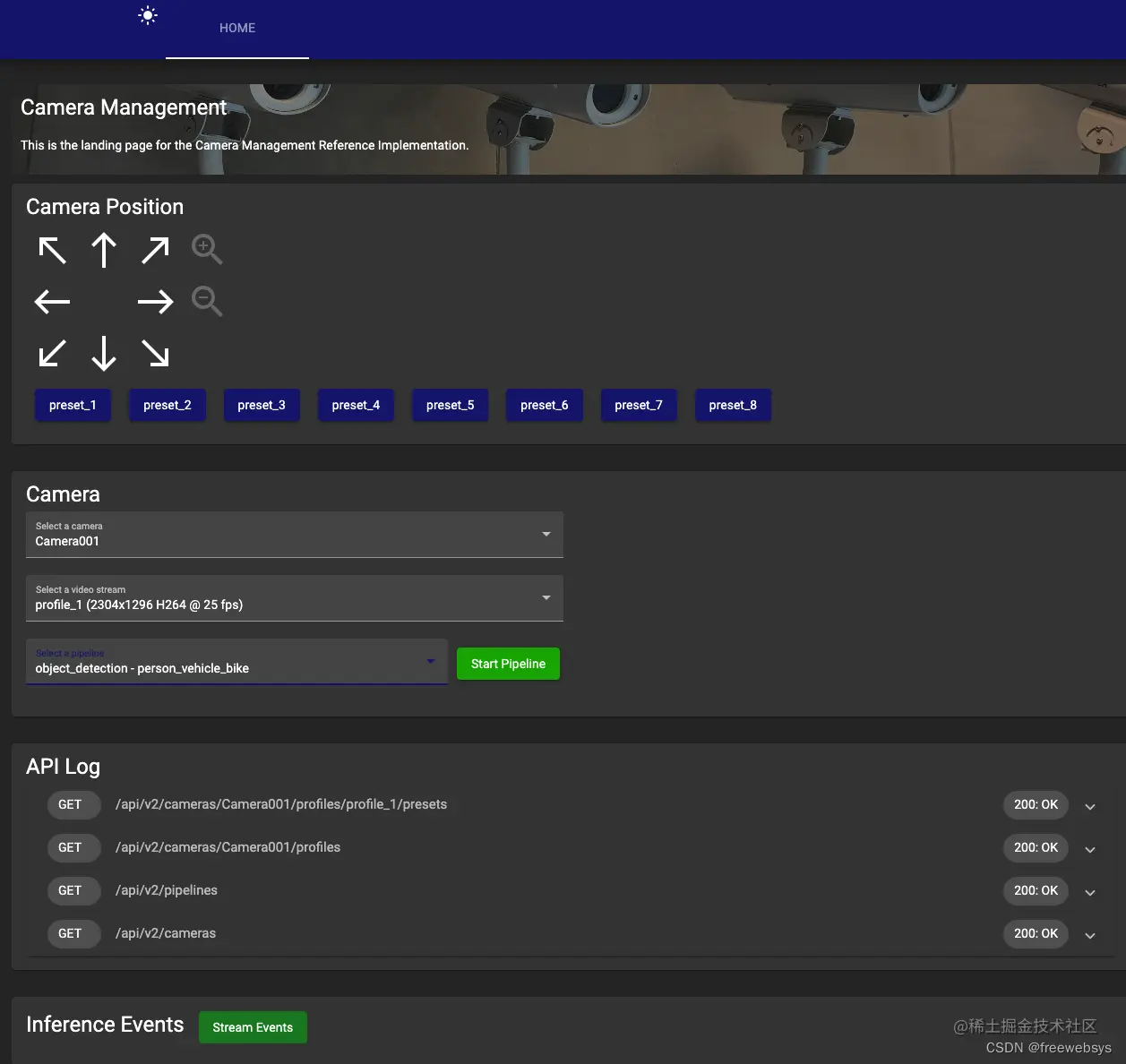Viewport: 1126px width, 1064px height.
Task: Click the /api/v2/cameras path text
Action: [x=166, y=933]
